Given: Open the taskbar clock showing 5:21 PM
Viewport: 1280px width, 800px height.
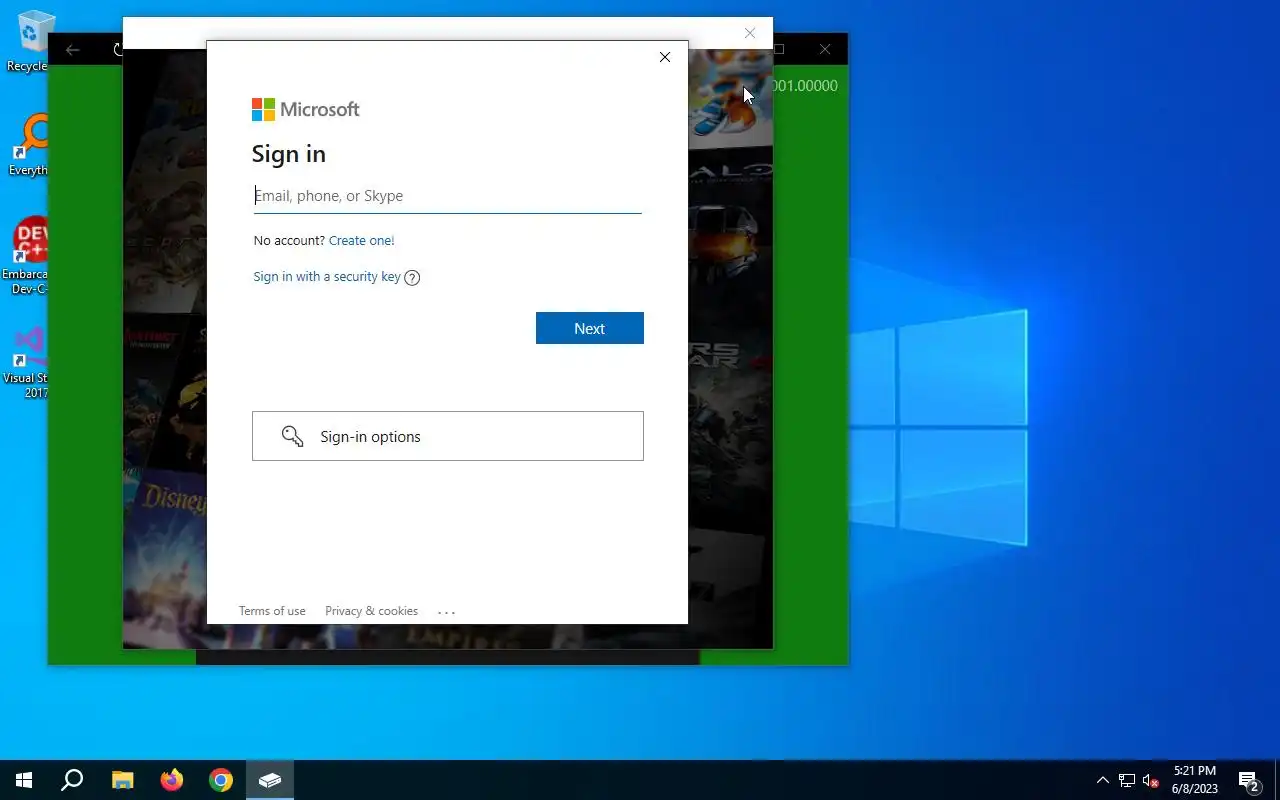Looking at the screenshot, I should click(x=1195, y=780).
